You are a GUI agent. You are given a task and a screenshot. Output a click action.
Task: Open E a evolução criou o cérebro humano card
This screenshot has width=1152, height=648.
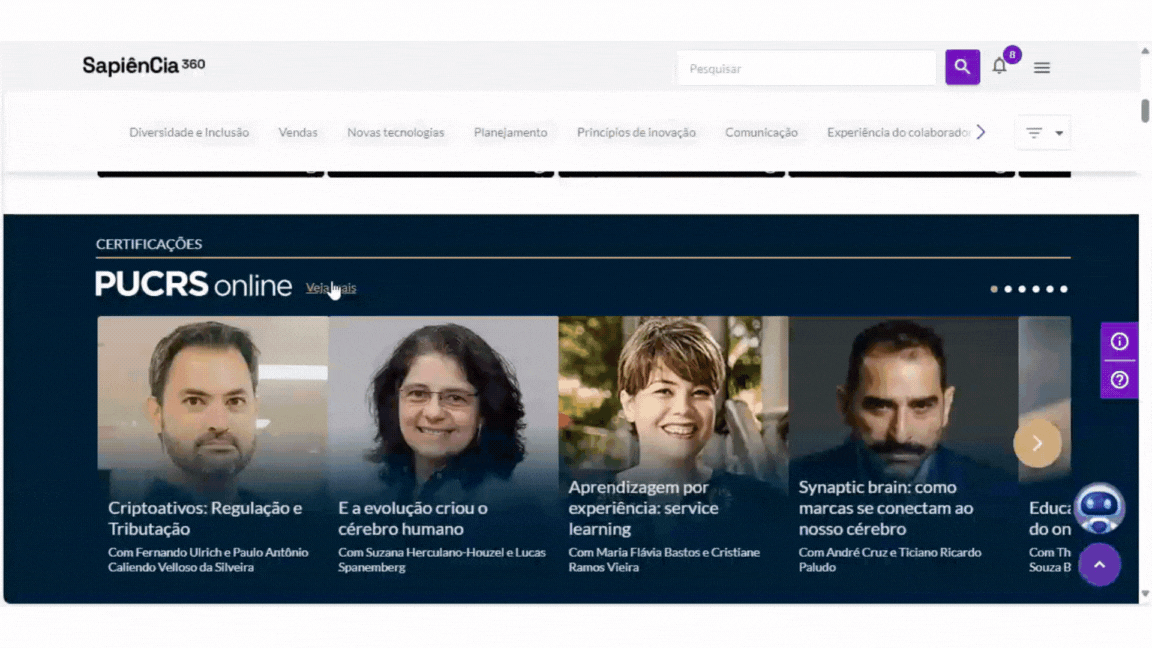click(x=443, y=445)
